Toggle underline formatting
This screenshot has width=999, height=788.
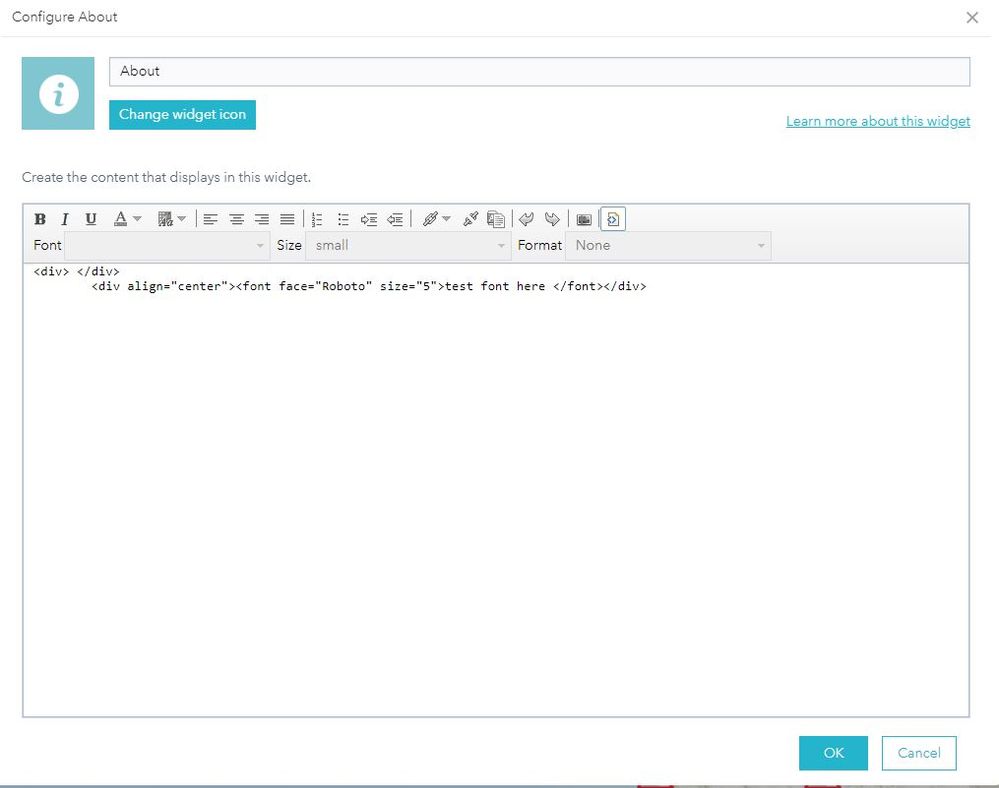90,219
